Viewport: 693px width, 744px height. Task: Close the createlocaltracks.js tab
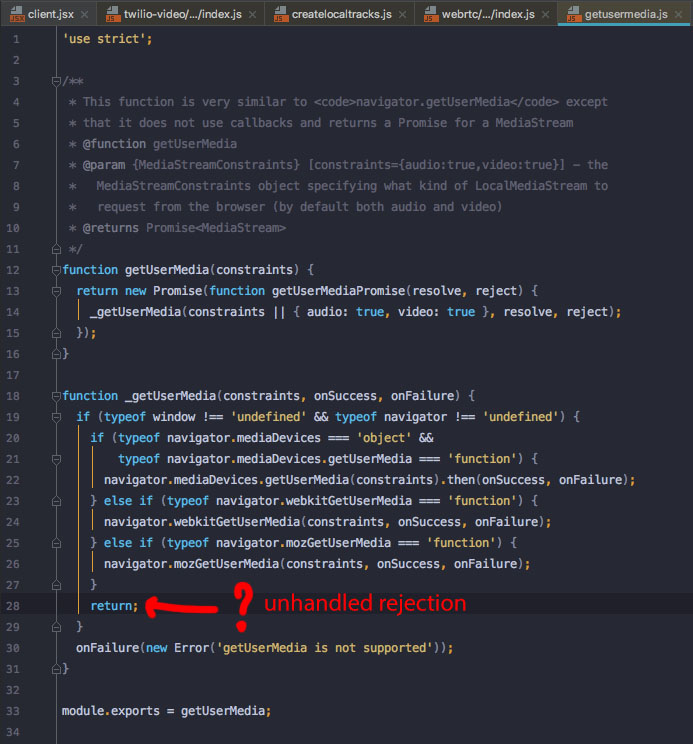(x=402, y=15)
